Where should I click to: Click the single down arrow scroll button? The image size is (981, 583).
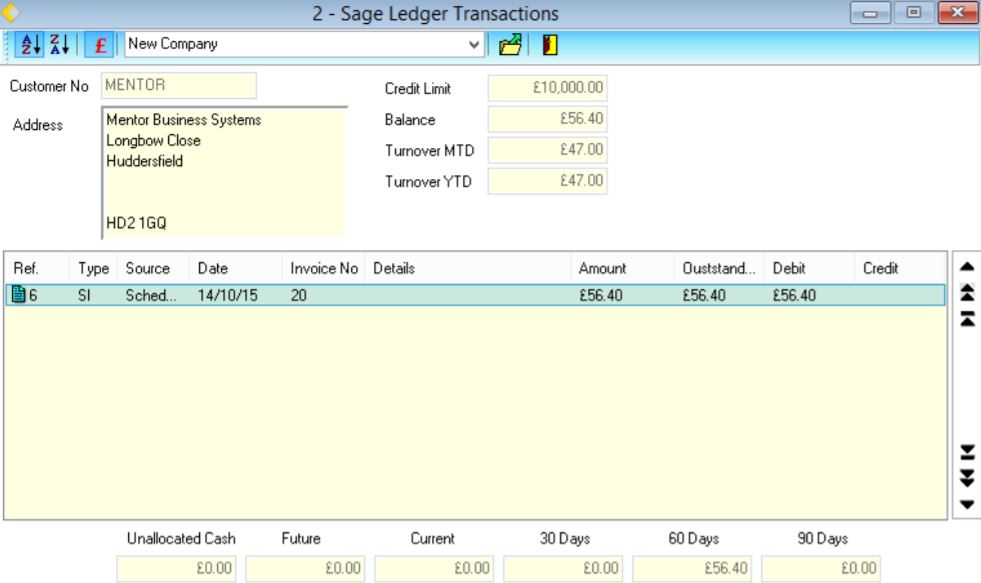coord(967,504)
